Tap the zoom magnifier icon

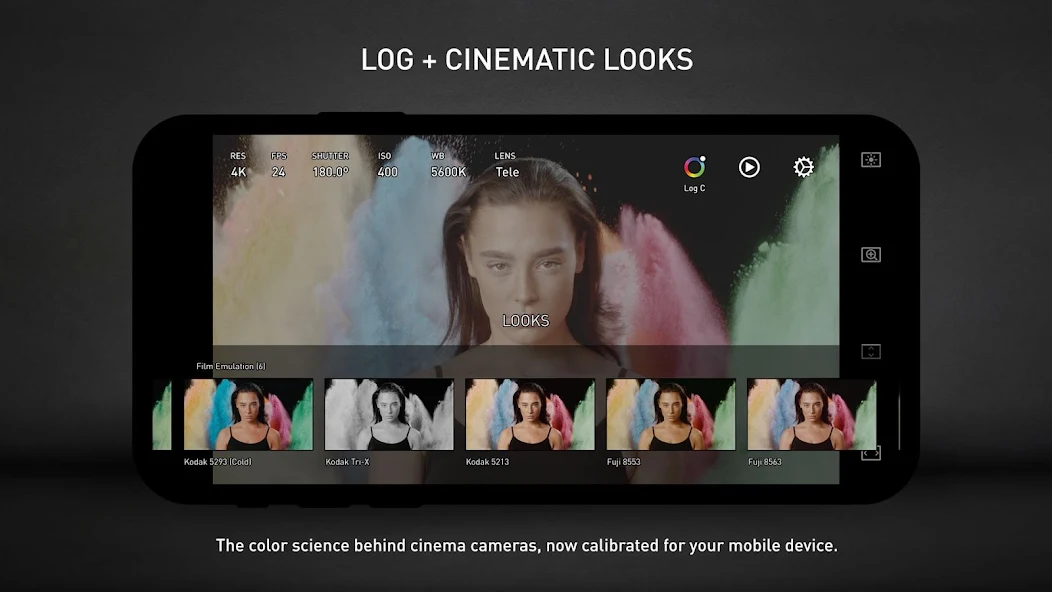tap(871, 255)
